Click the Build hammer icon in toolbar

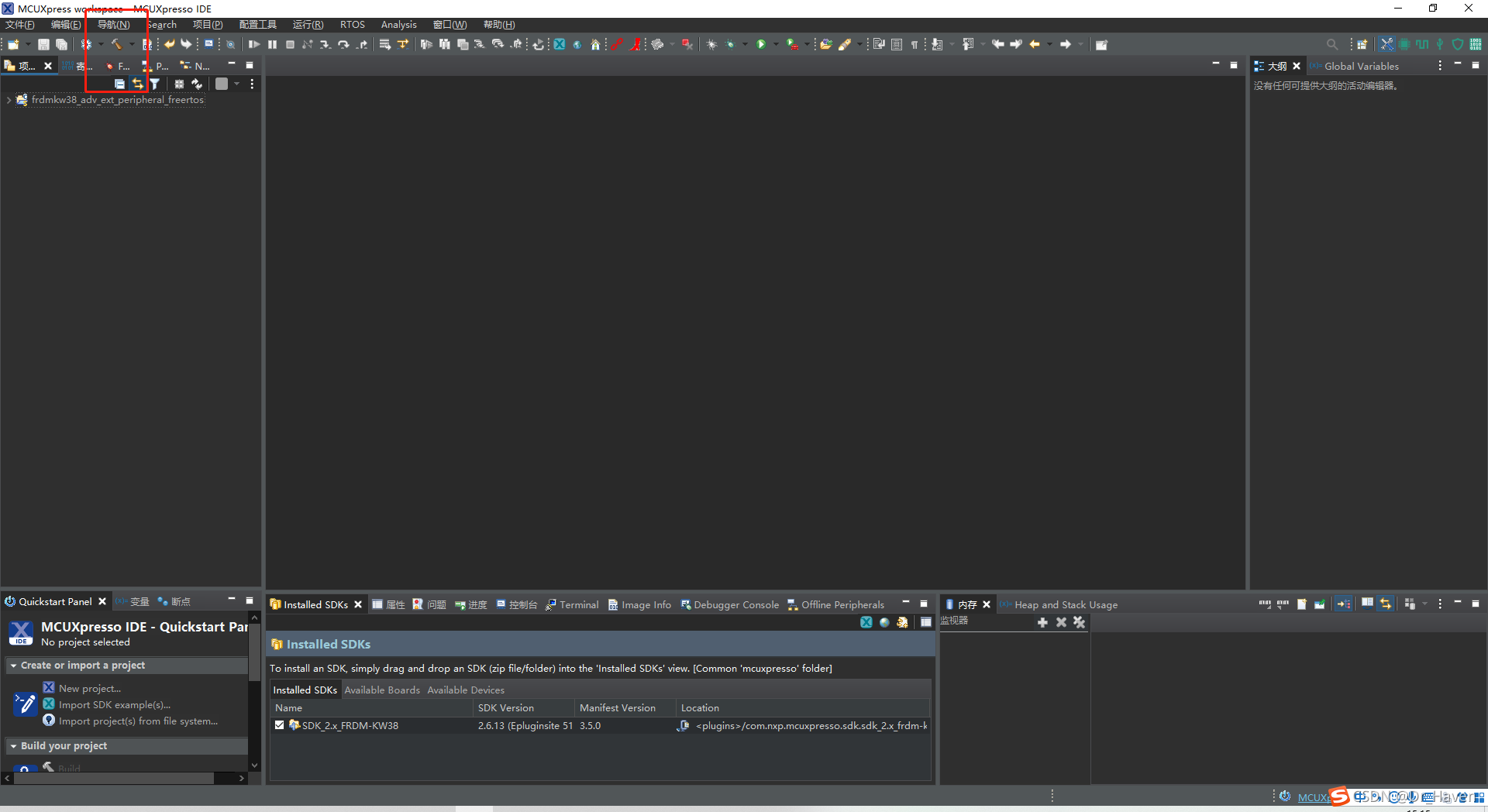(x=117, y=44)
